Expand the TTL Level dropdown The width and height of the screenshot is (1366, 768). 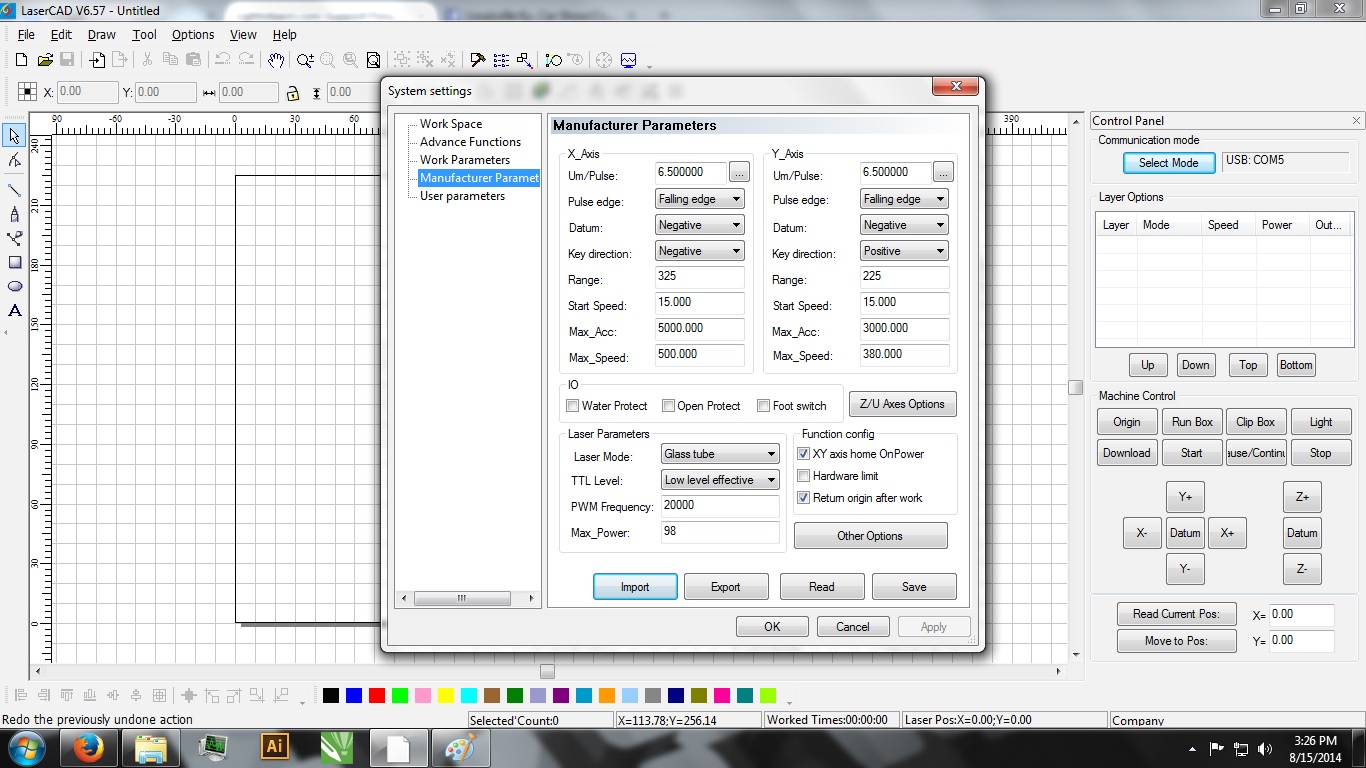719,480
